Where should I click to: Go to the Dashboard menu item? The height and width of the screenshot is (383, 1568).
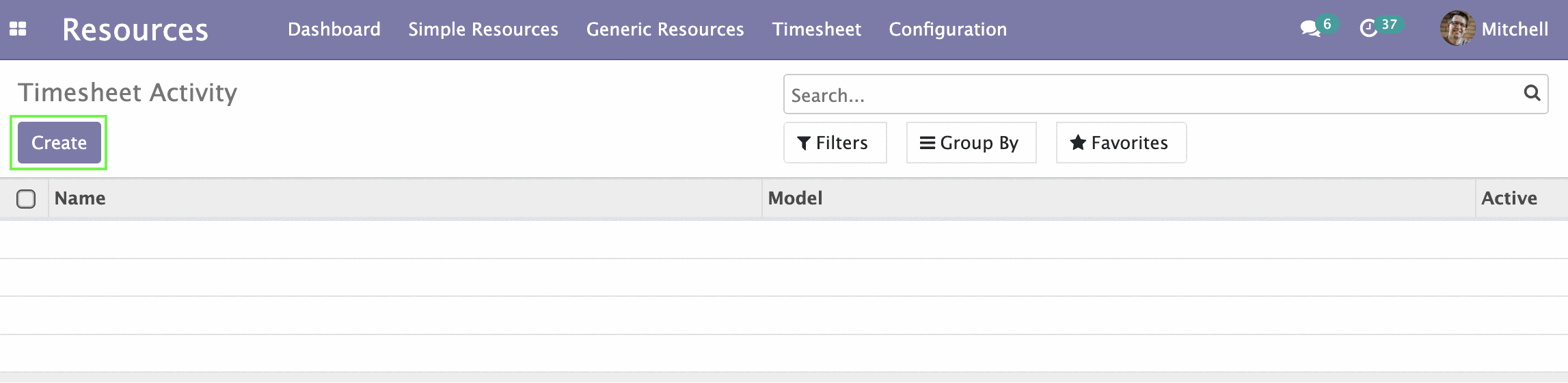(334, 29)
